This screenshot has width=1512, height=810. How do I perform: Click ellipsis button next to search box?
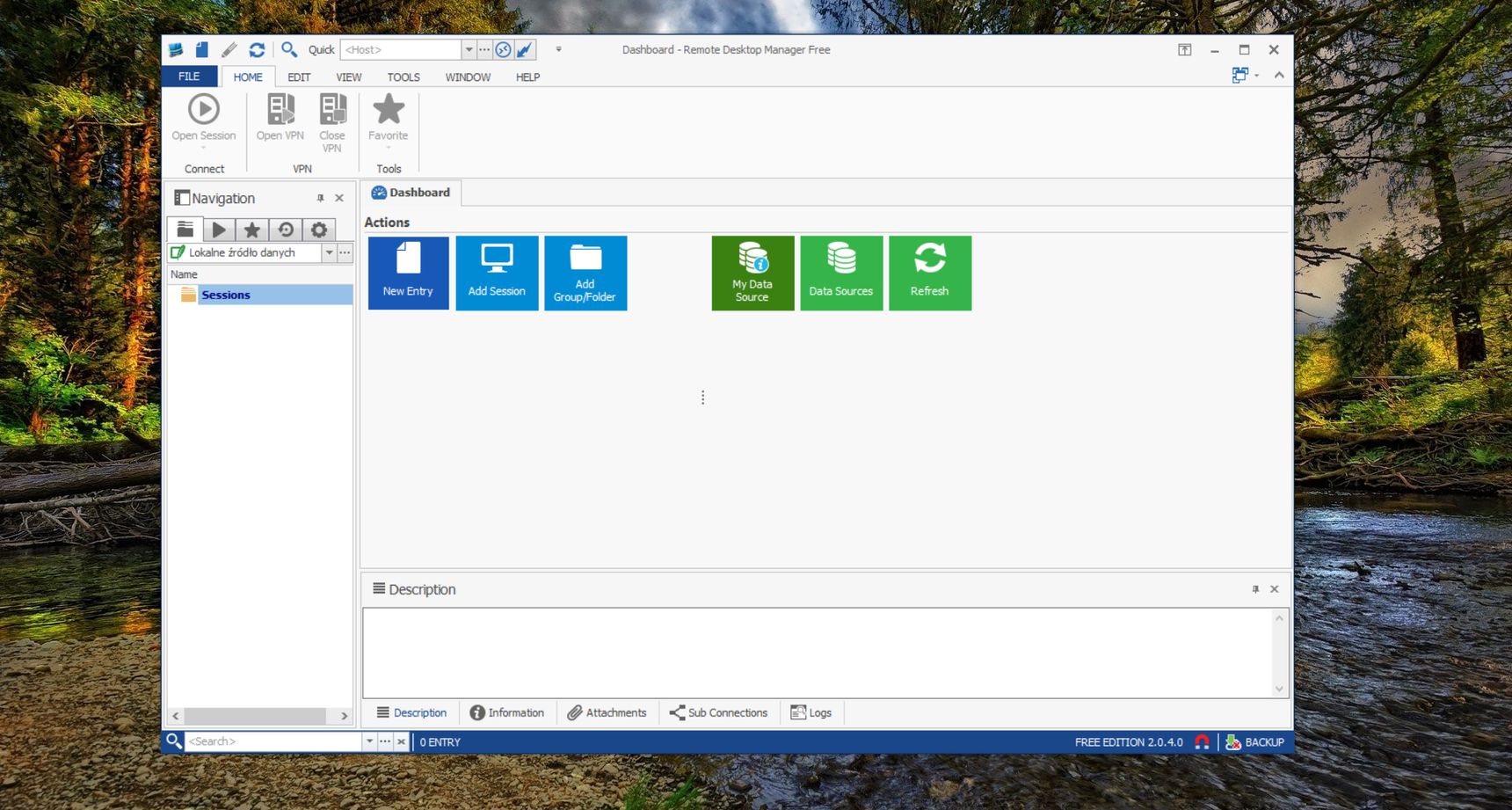point(385,741)
